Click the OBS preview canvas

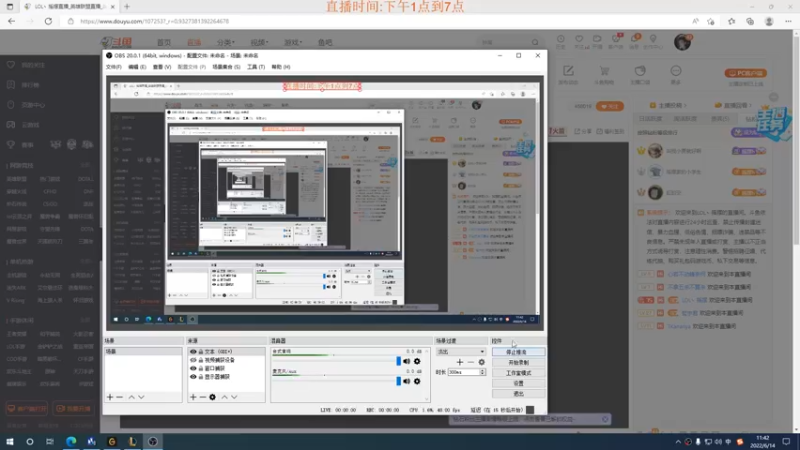click(x=324, y=203)
